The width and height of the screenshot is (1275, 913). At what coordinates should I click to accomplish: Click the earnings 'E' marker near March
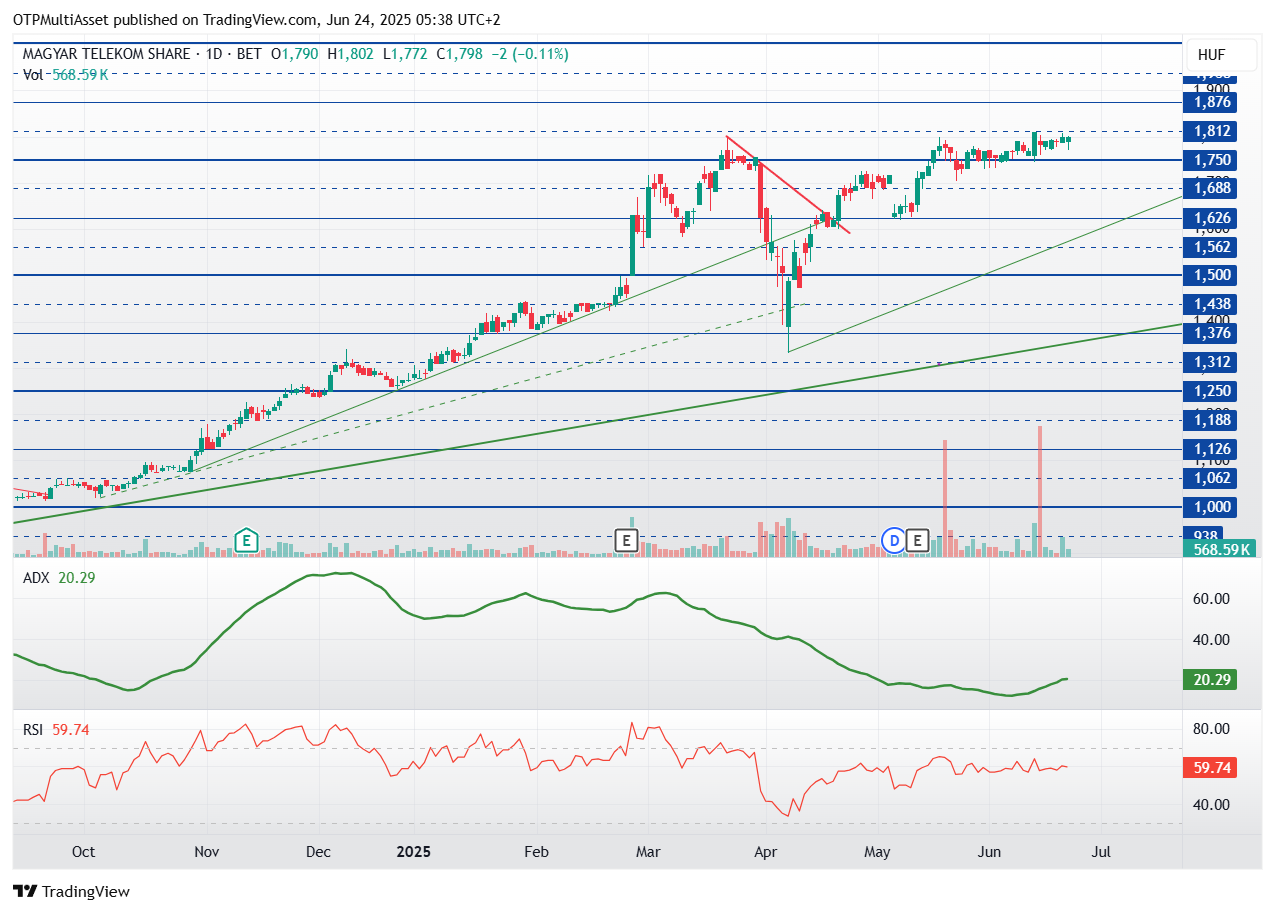(x=626, y=541)
